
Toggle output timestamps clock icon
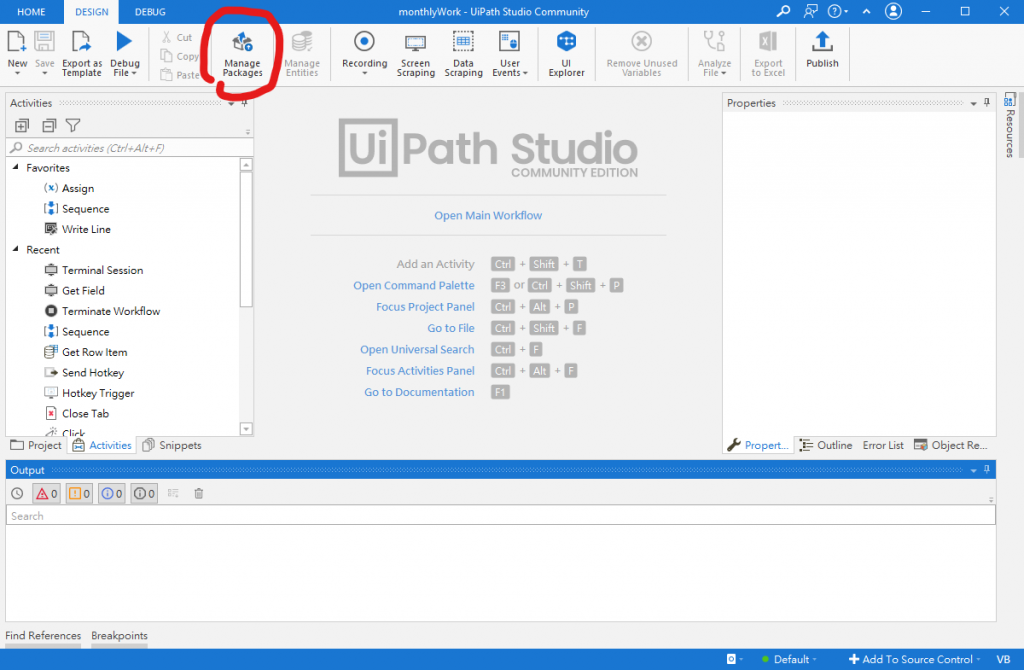pyautogui.click(x=17, y=494)
